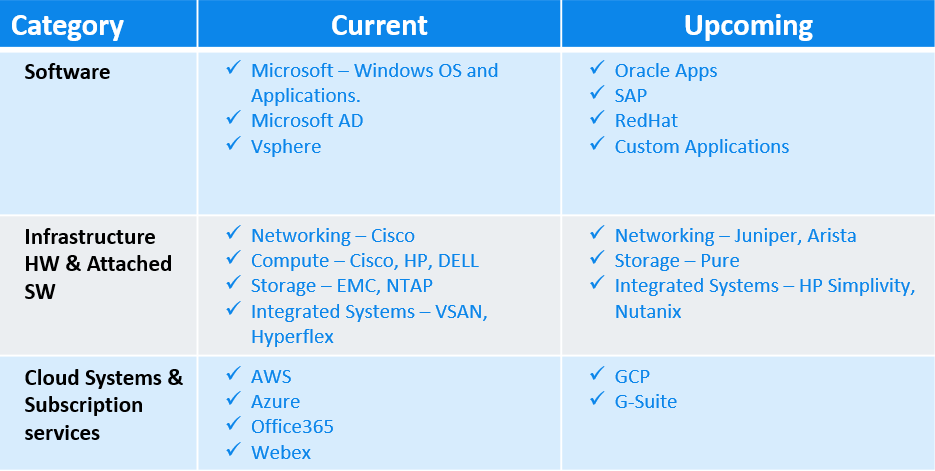The image size is (935, 471).
Task: Select the Cloud Systems & Subscription services label
Action: 104,405
